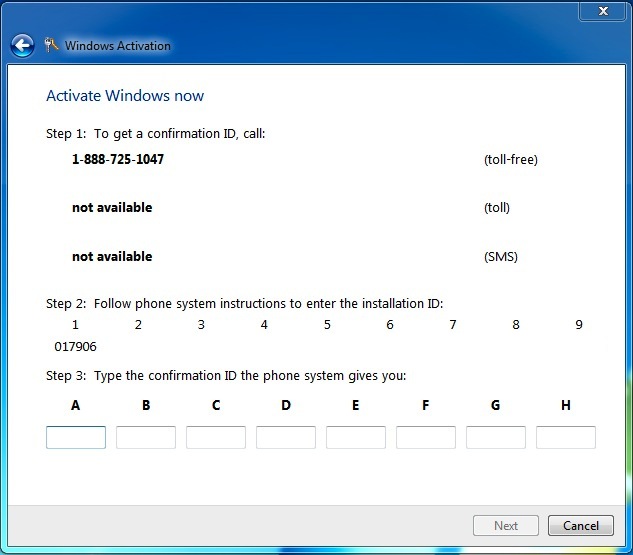Click the Cancel button
This screenshot has width=633, height=555.
click(581, 526)
